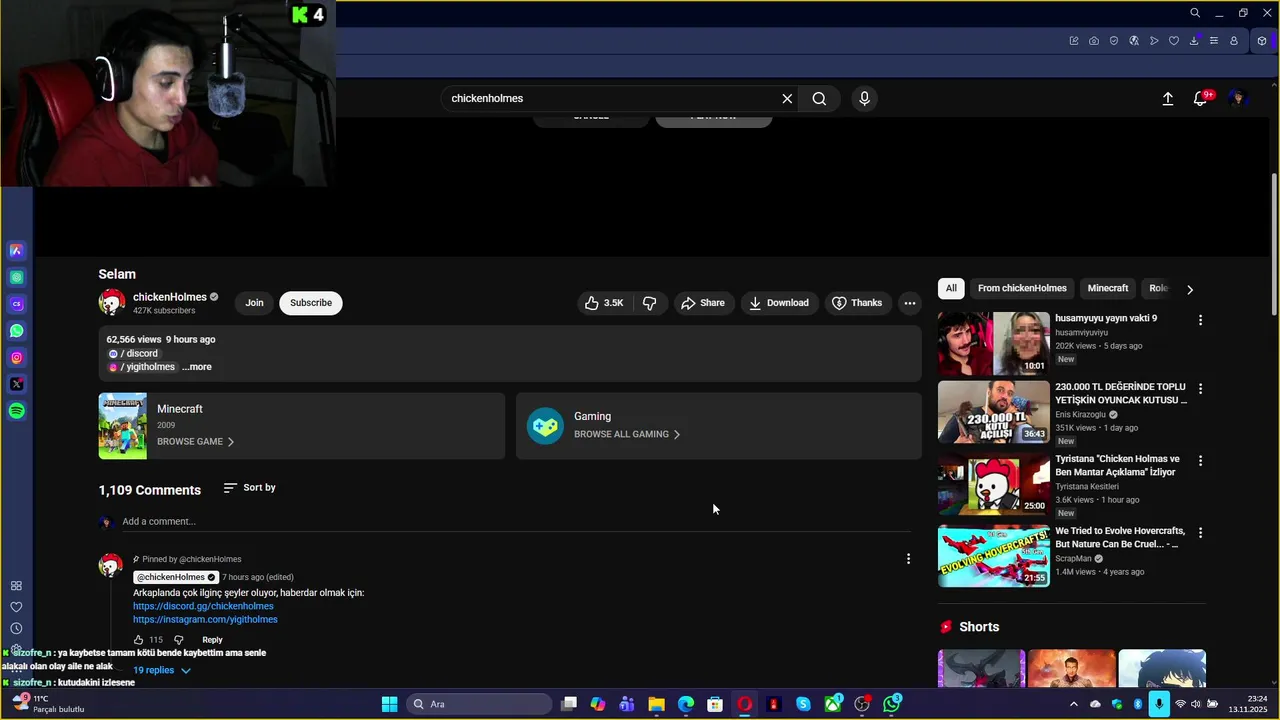
Task: Show hidden system tray icons chevron
Action: [1074, 704]
